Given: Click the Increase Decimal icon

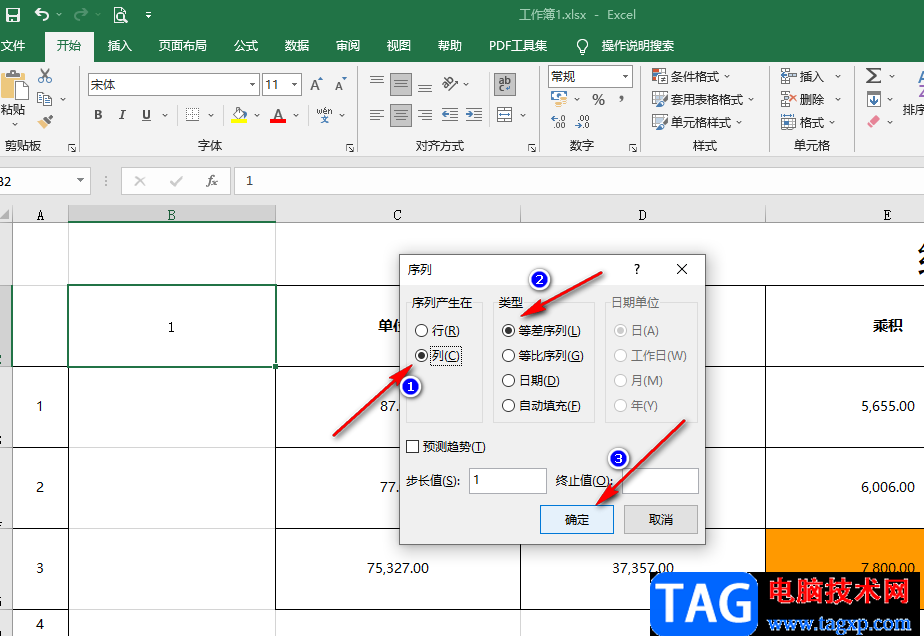Looking at the screenshot, I should click(x=558, y=121).
